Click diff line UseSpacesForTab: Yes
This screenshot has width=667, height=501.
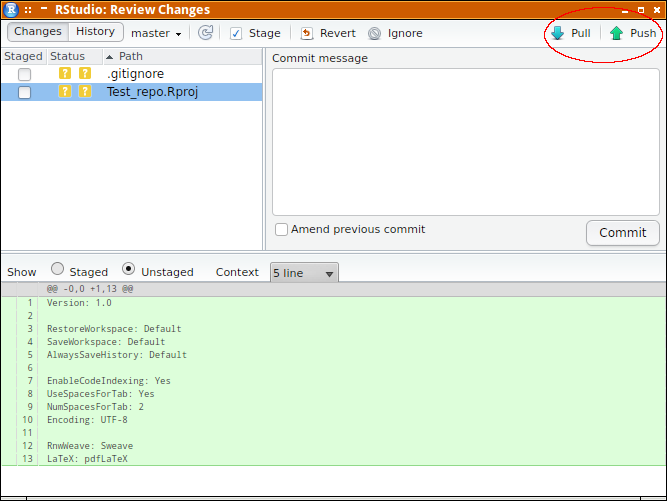point(100,393)
